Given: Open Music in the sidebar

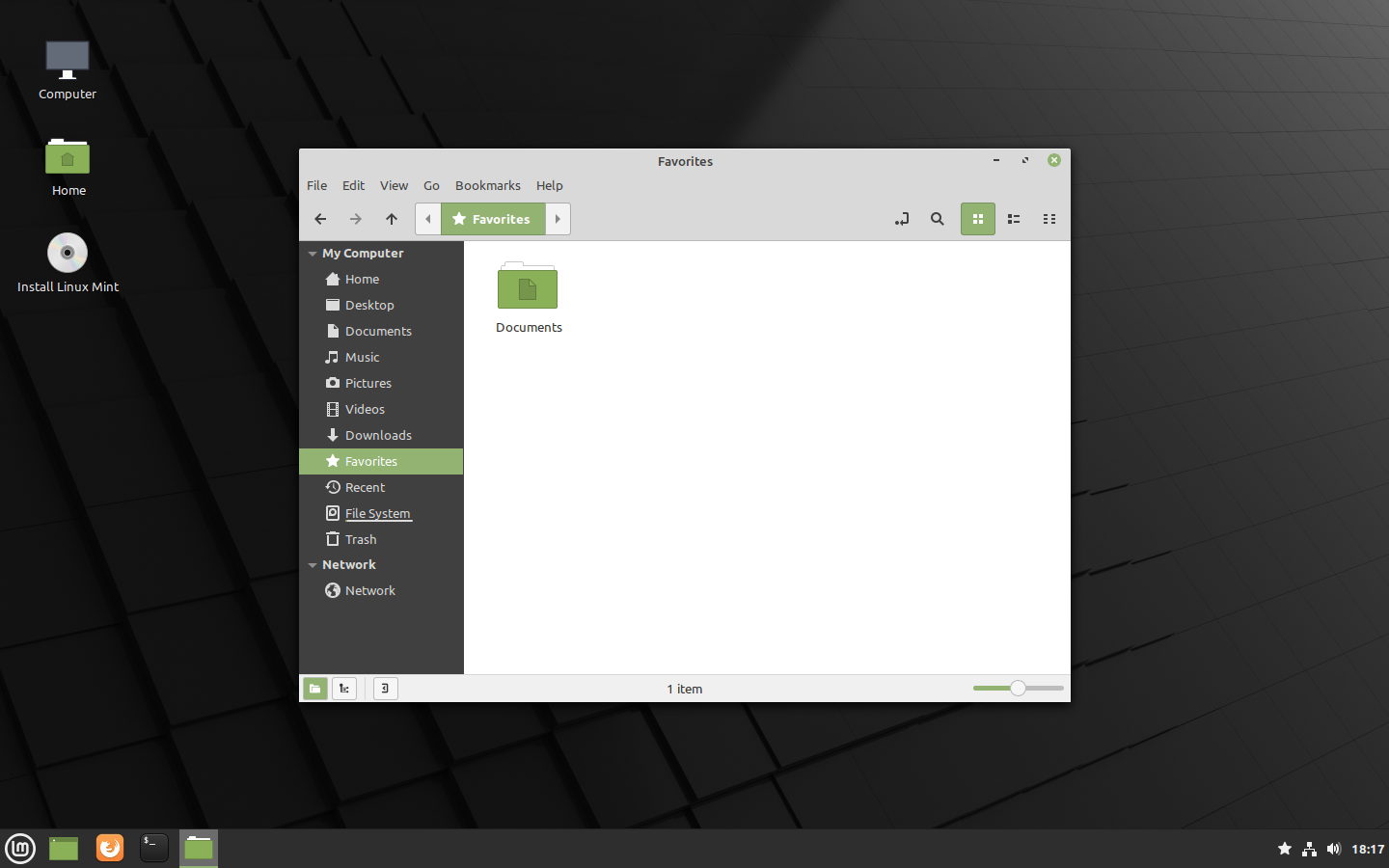Looking at the screenshot, I should point(381,357).
